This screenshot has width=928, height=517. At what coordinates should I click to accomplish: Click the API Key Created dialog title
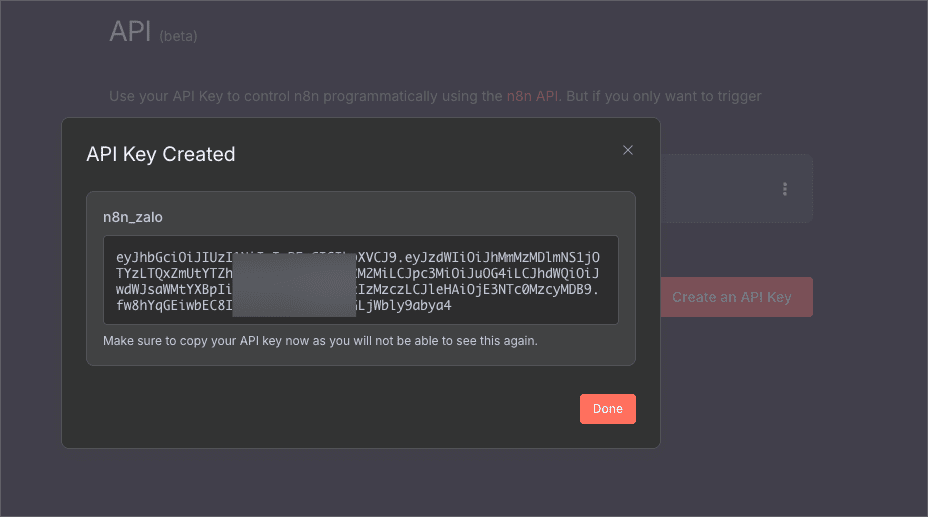(x=161, y=154)
